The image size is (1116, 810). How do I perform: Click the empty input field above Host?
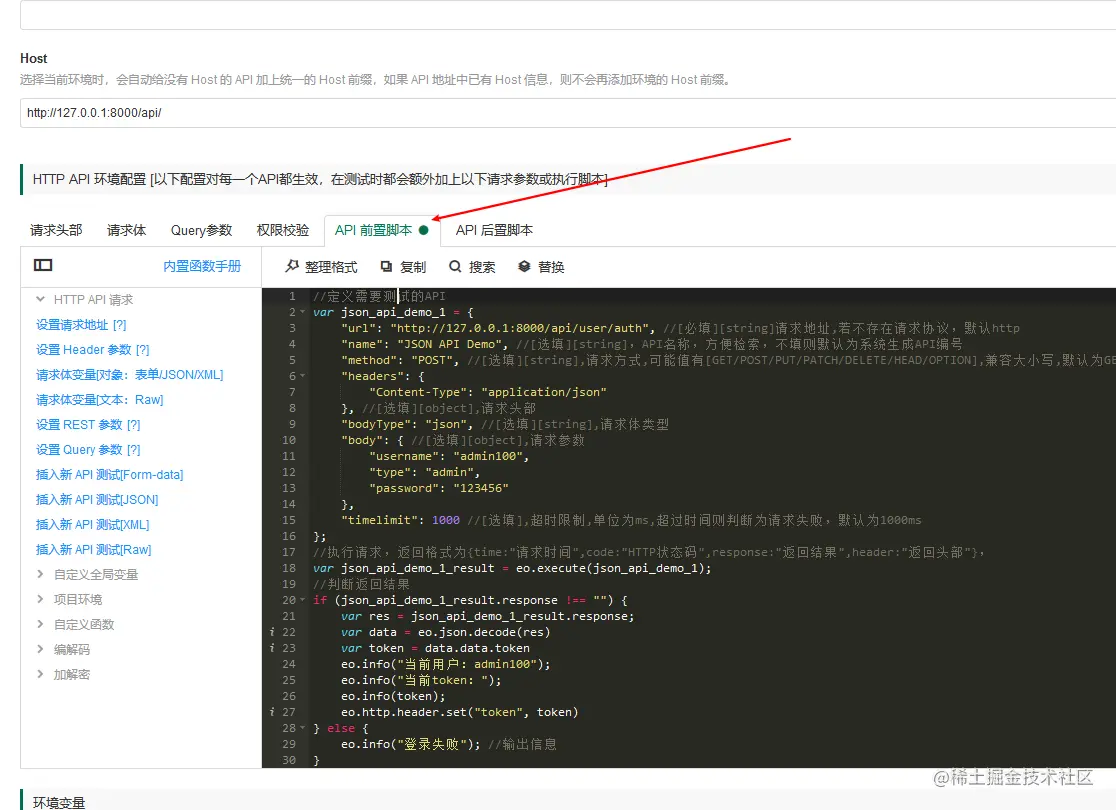click(568, 14)
